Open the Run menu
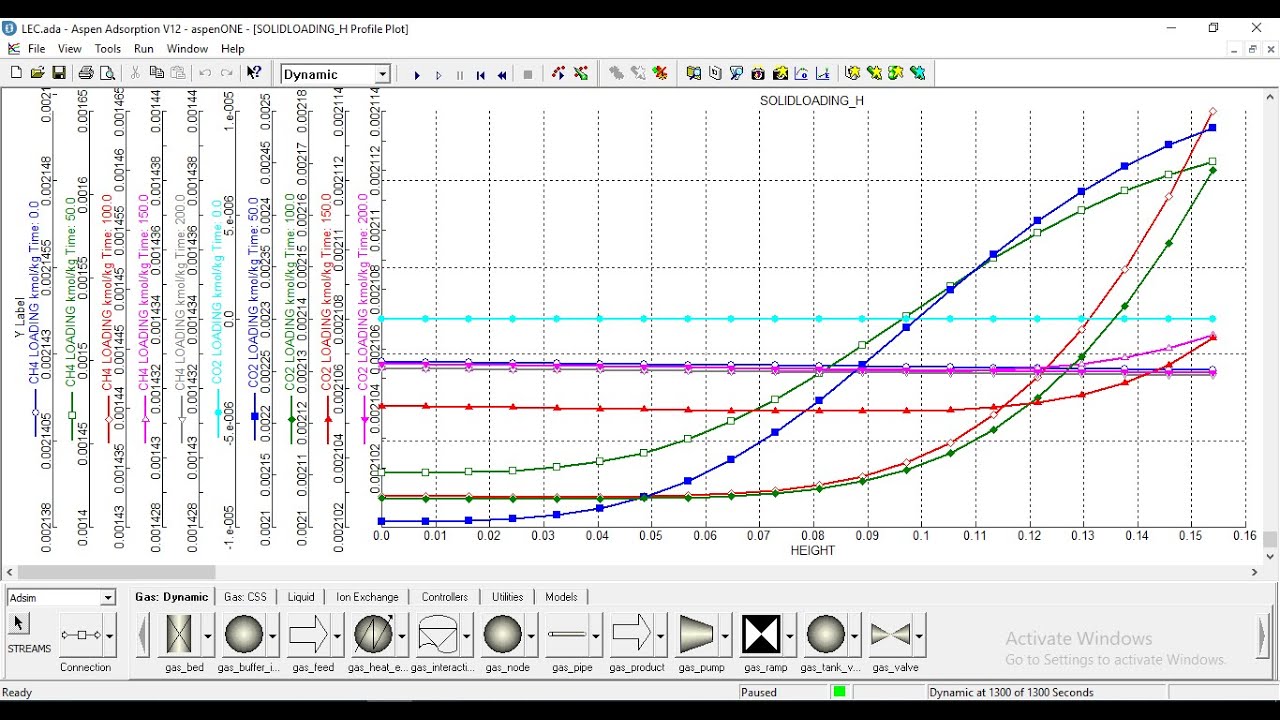 tap(144, 49)
